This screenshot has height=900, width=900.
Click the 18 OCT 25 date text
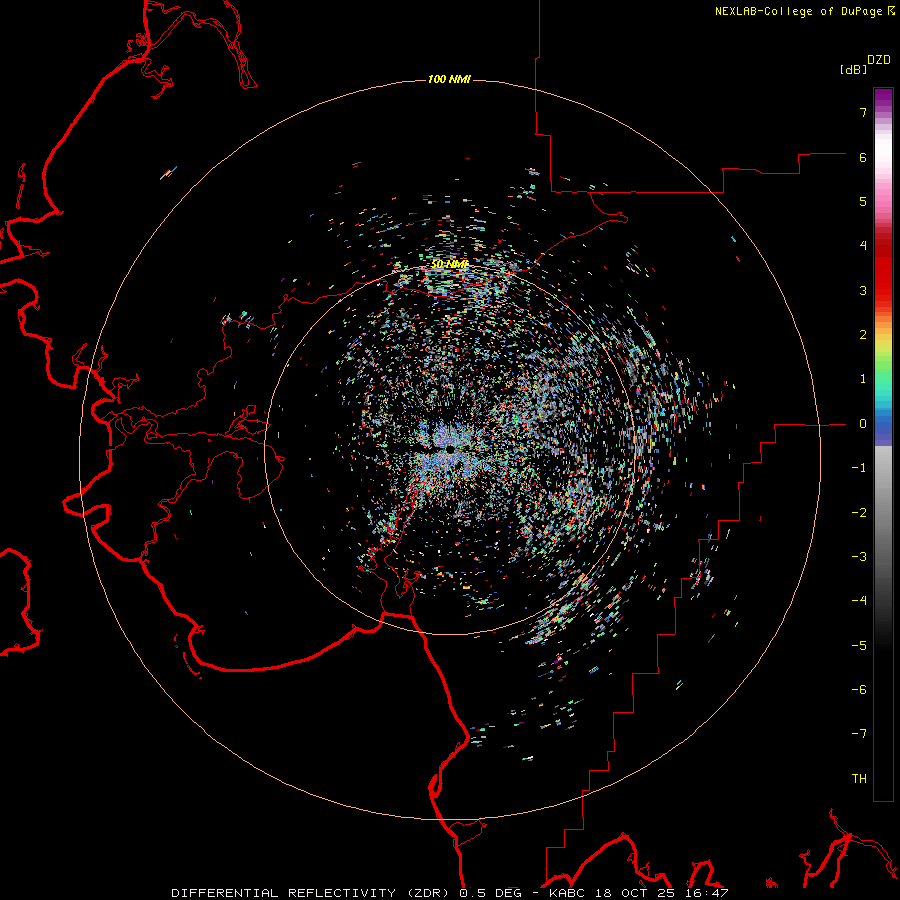pos(634,893)
